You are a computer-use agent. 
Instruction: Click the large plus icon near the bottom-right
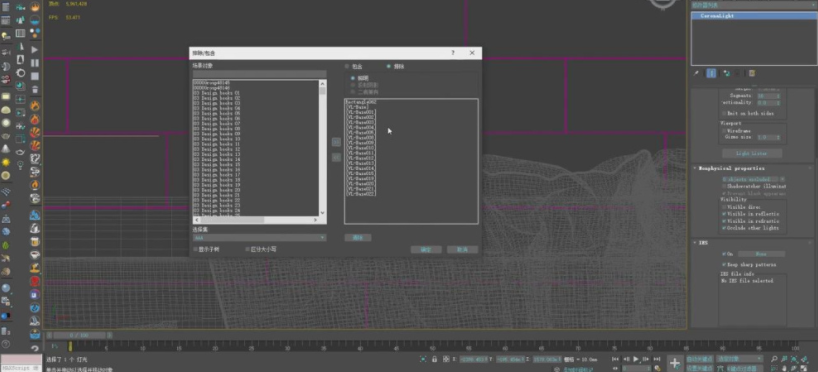(x=675, y=363)
